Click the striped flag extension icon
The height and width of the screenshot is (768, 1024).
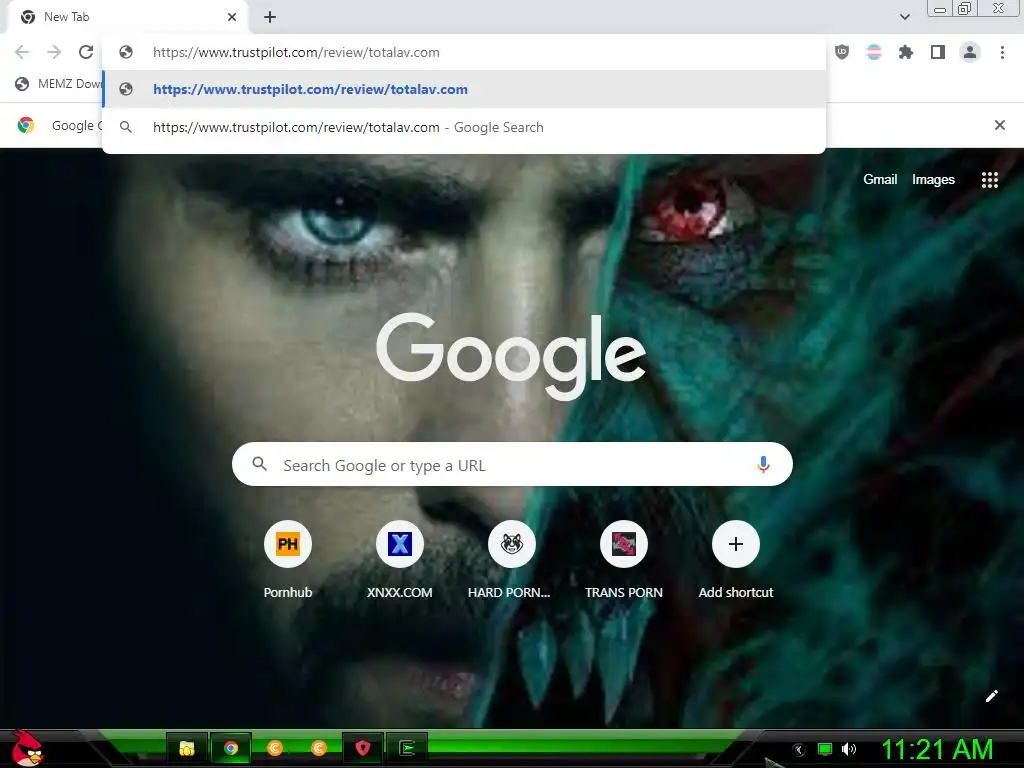pyautogui.click(x=874, y=52)
